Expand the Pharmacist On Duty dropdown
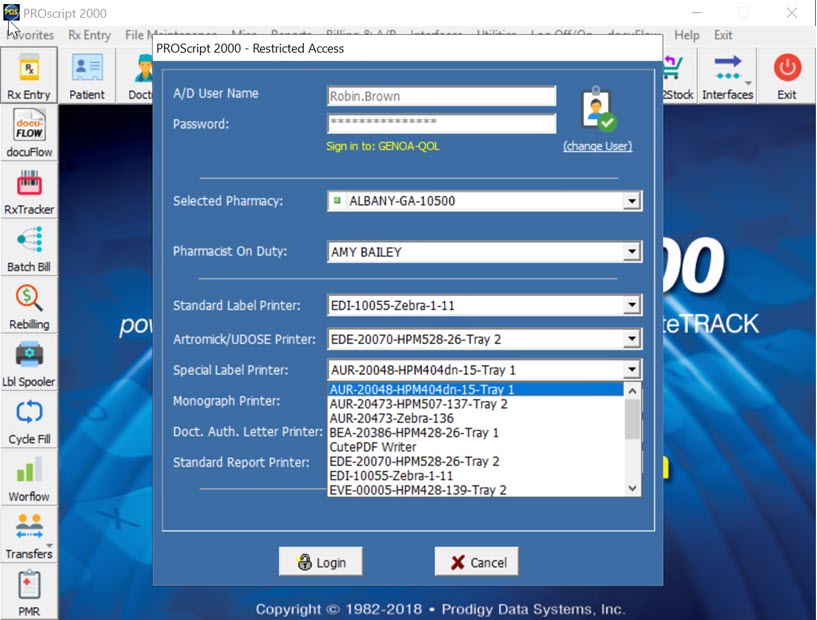This screenshot has width=817, height=620. click(x=631, y=253)
